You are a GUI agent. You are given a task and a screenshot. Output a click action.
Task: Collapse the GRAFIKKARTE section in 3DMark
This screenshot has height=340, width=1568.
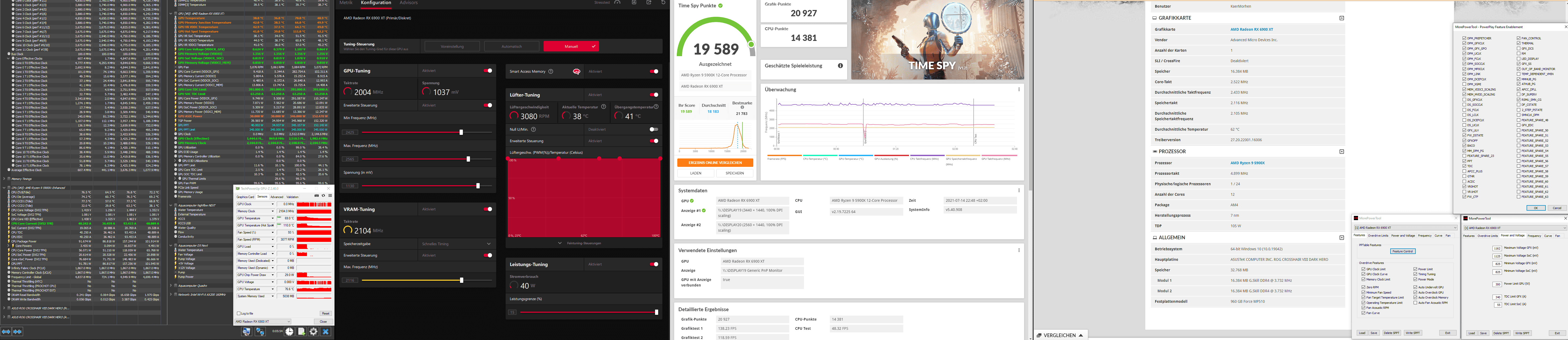tap(1342, 18)
